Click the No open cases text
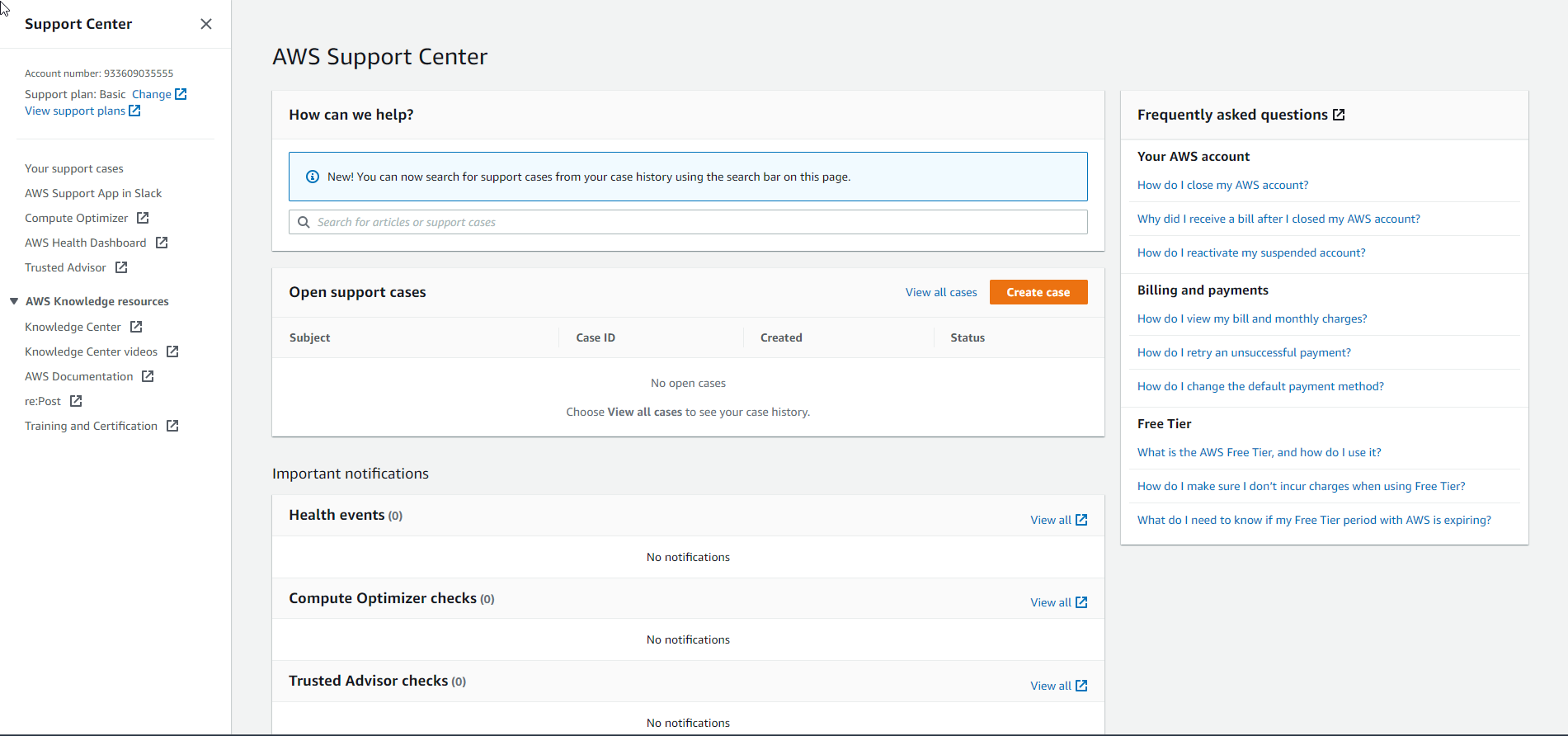This screenshot has height=736, width=1568. (688, 383)
